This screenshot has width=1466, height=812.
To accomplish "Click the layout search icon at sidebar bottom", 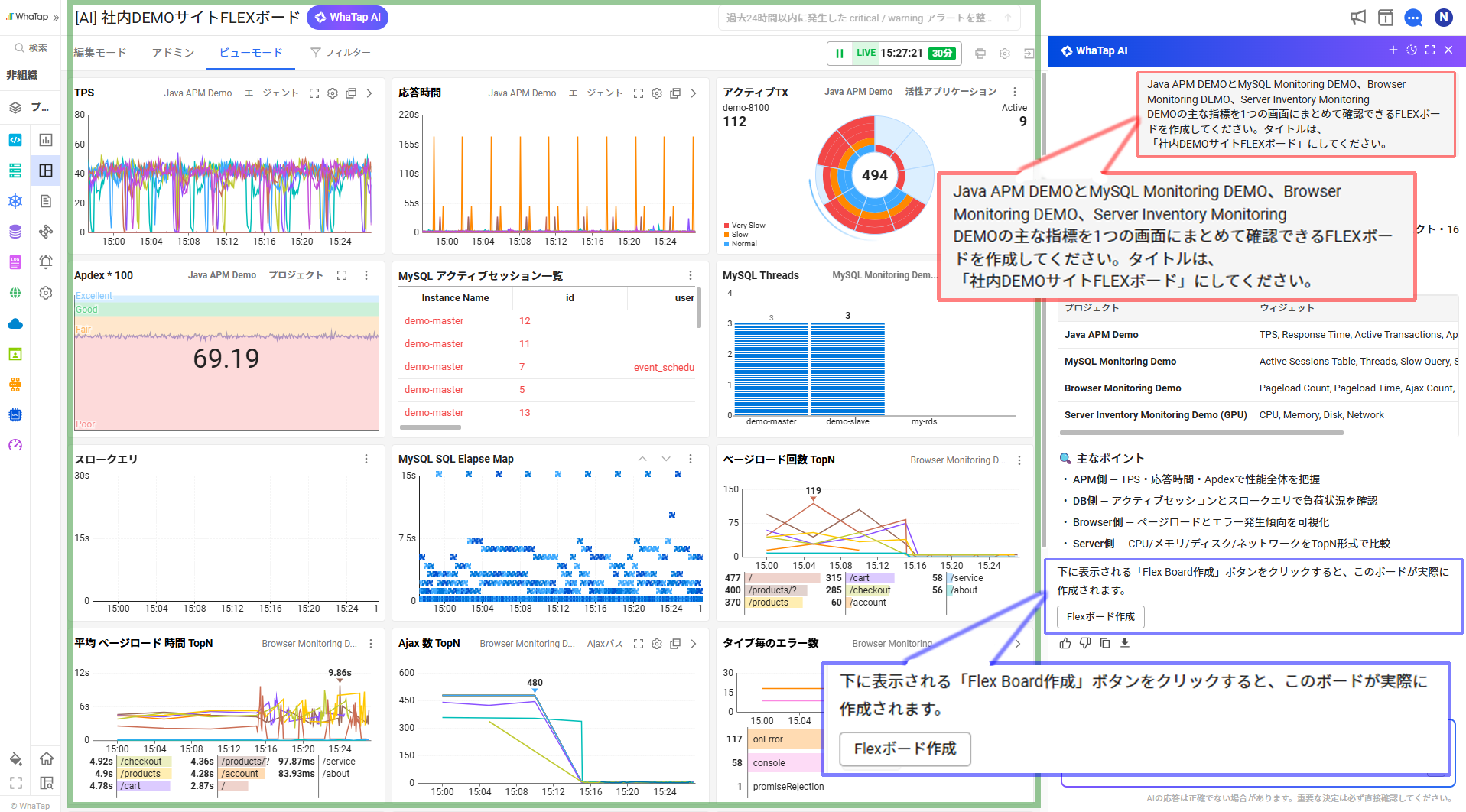I will (47, 783).
